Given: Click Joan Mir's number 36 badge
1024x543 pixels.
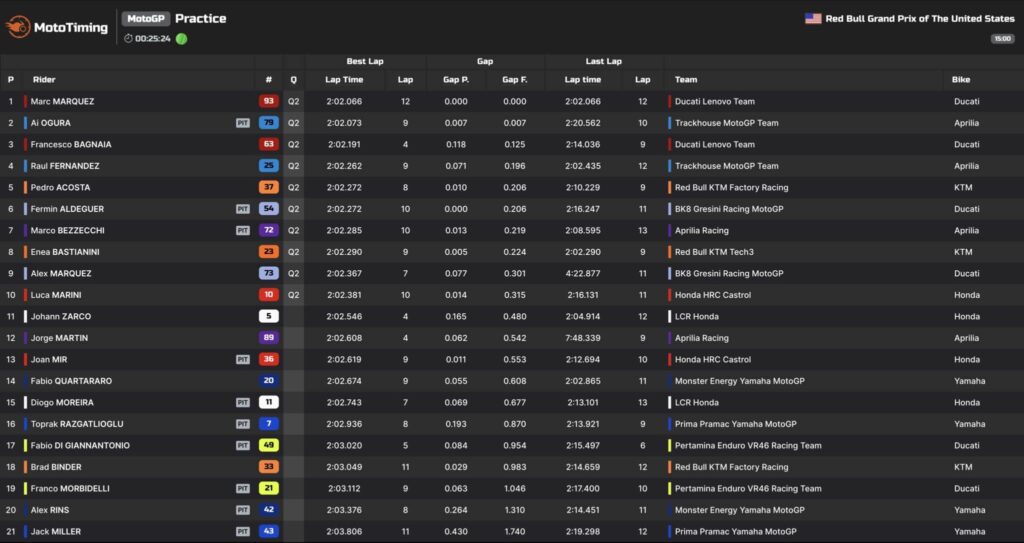Looking at the screenshot, I should click(268, 359).
